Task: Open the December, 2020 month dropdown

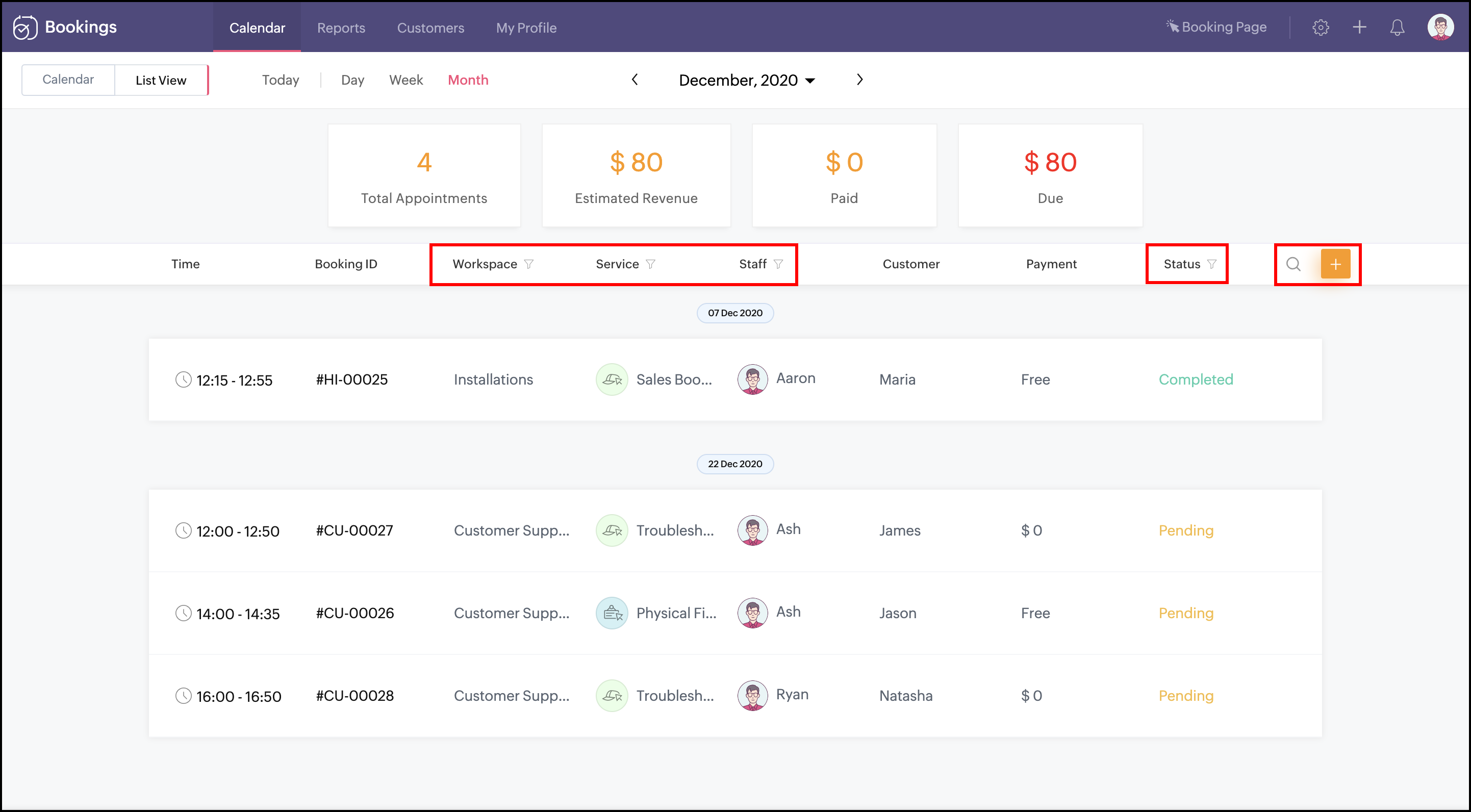Action: pos(746,81)
